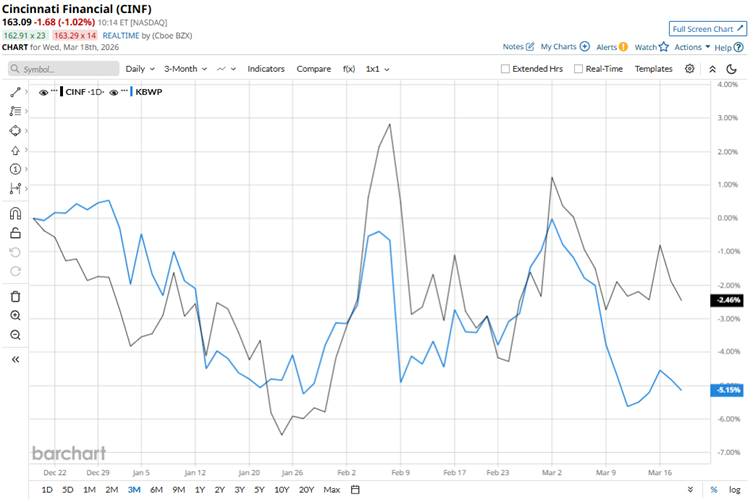Zoom out of the chart
Screen dimensions: 753x502
tap(15, 335)
